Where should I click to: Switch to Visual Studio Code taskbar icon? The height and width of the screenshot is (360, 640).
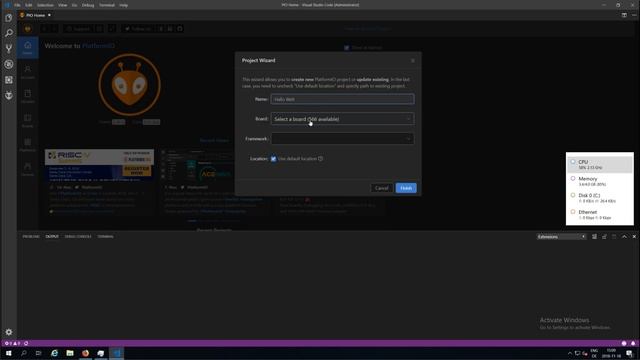click(116, 353)
